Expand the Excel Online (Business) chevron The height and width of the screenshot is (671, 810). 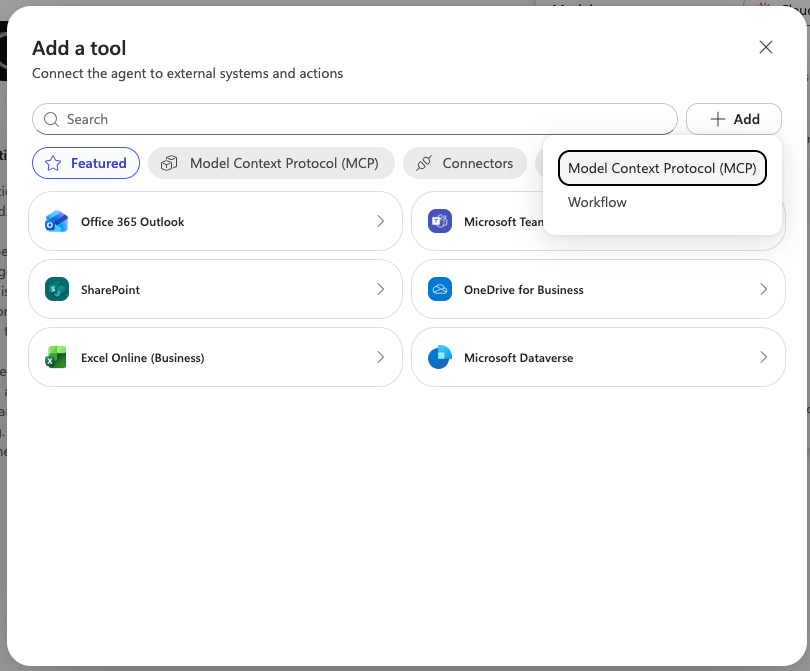381,357
